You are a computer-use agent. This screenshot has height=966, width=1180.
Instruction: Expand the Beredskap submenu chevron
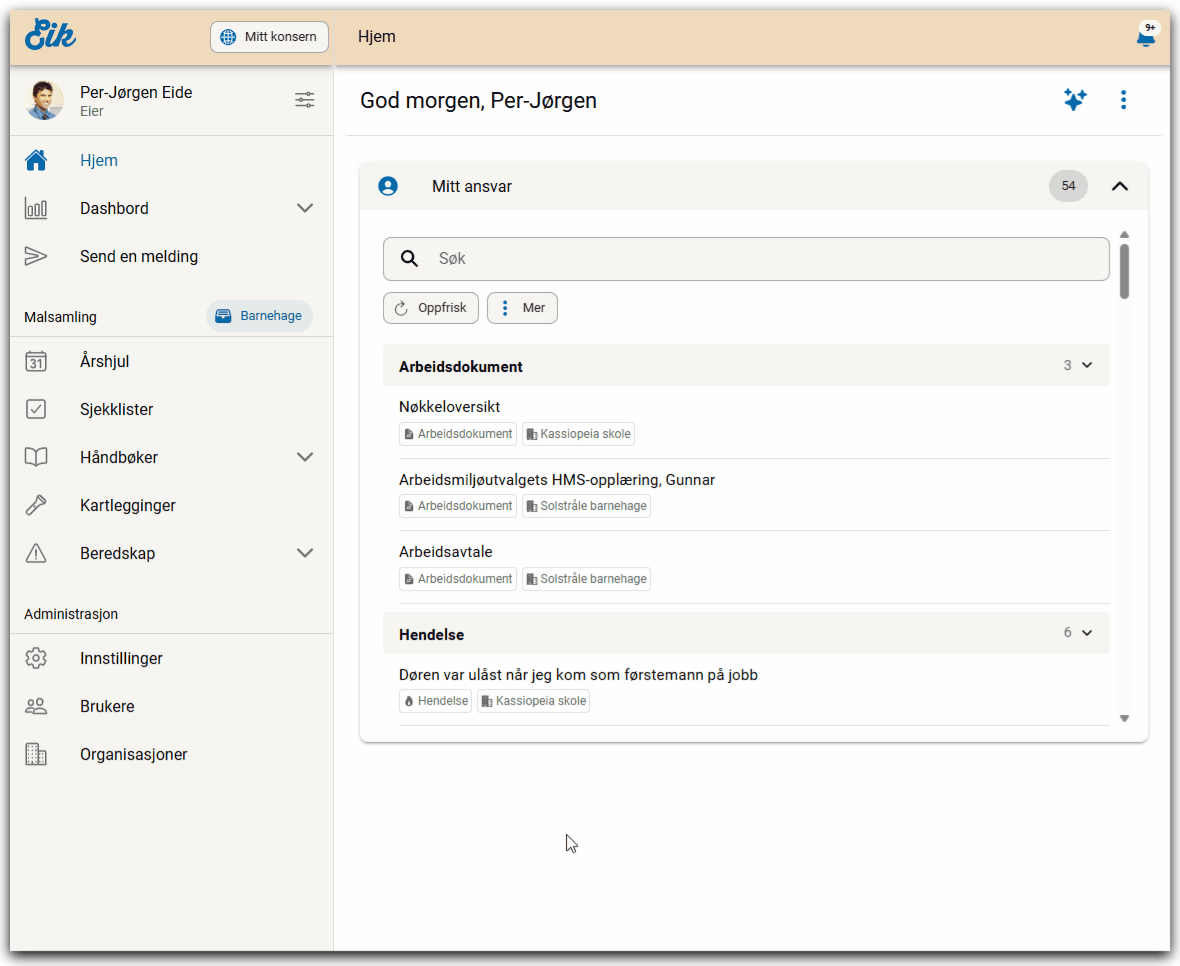(305, 554)
